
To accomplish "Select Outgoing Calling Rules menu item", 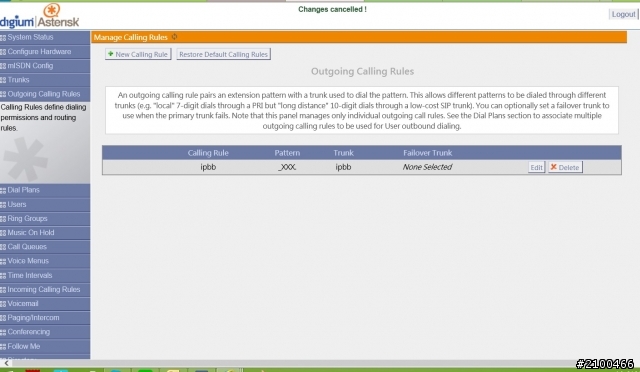I will [x=45, y=94].
